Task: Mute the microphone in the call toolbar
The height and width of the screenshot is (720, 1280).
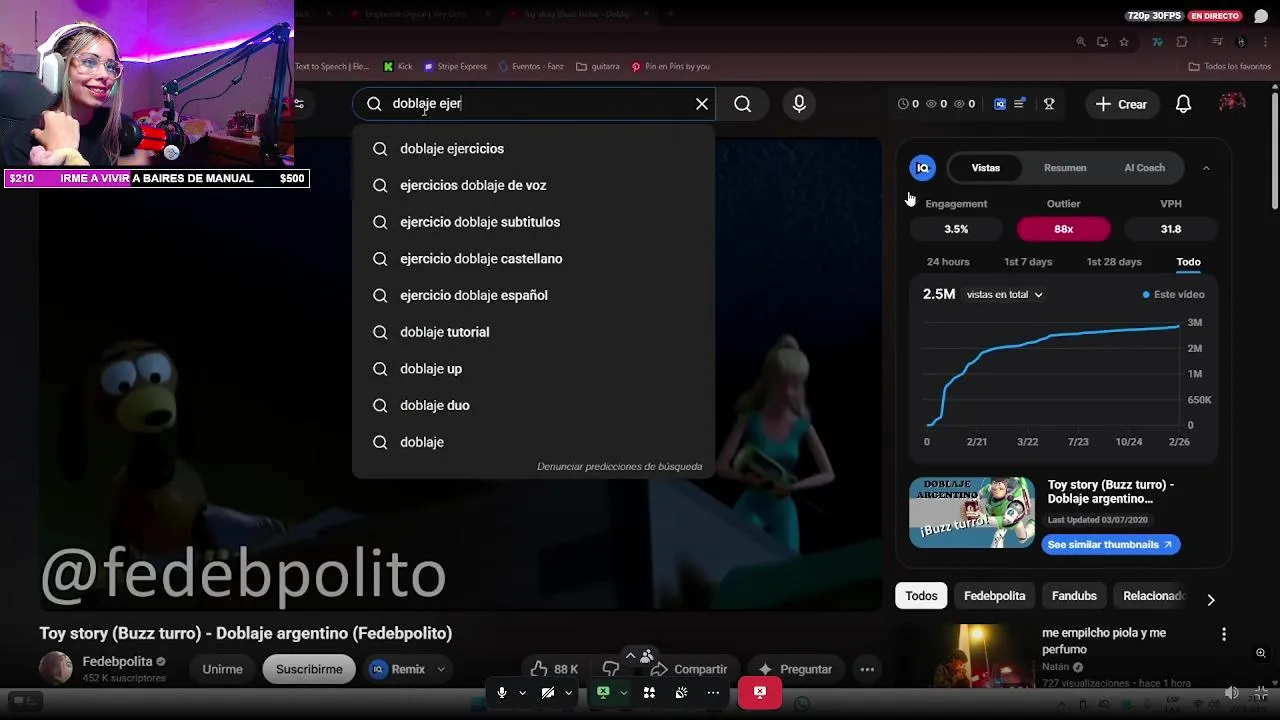Action: pyautogui.click(x=502, y=692)
